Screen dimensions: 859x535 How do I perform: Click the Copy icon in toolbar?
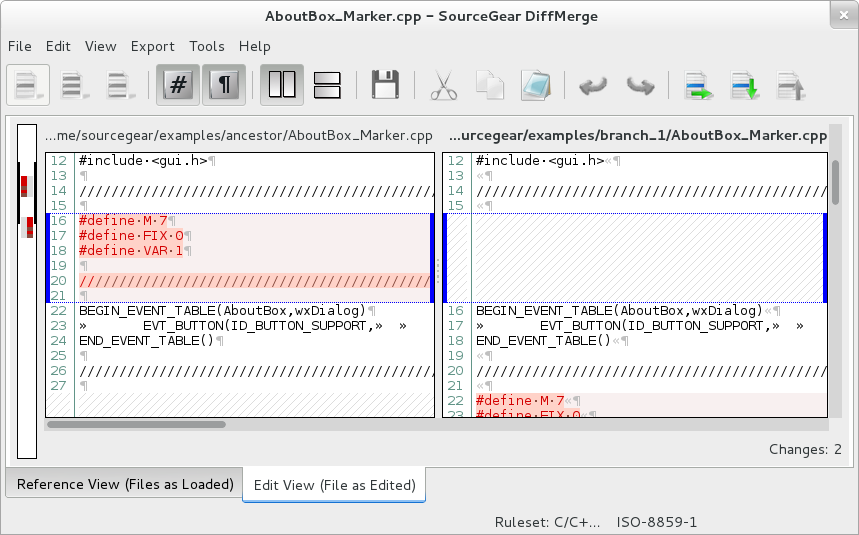click(489, 86)
